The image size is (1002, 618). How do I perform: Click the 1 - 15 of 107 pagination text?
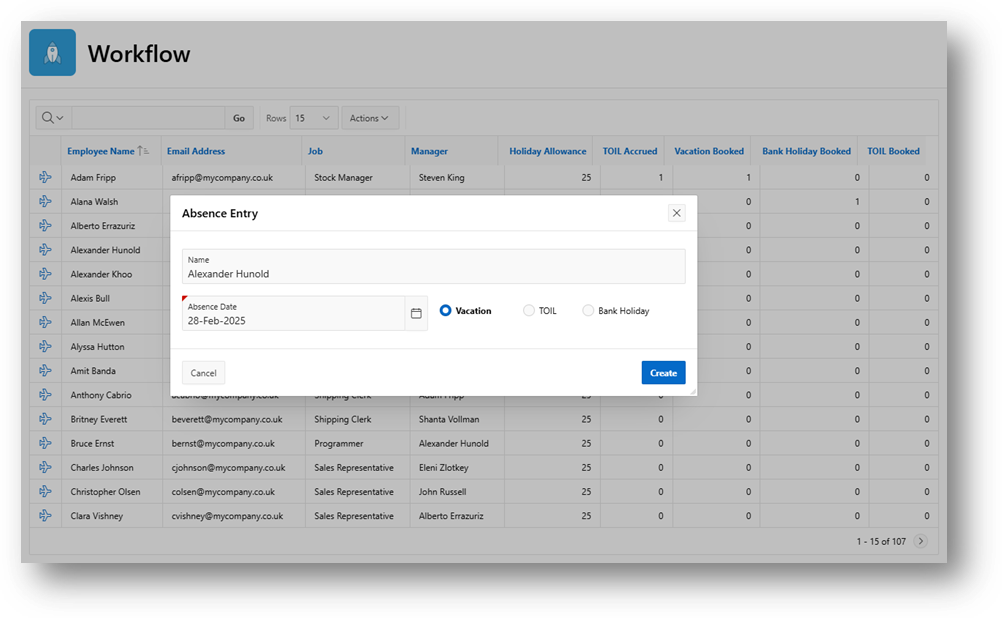(881, 541)
